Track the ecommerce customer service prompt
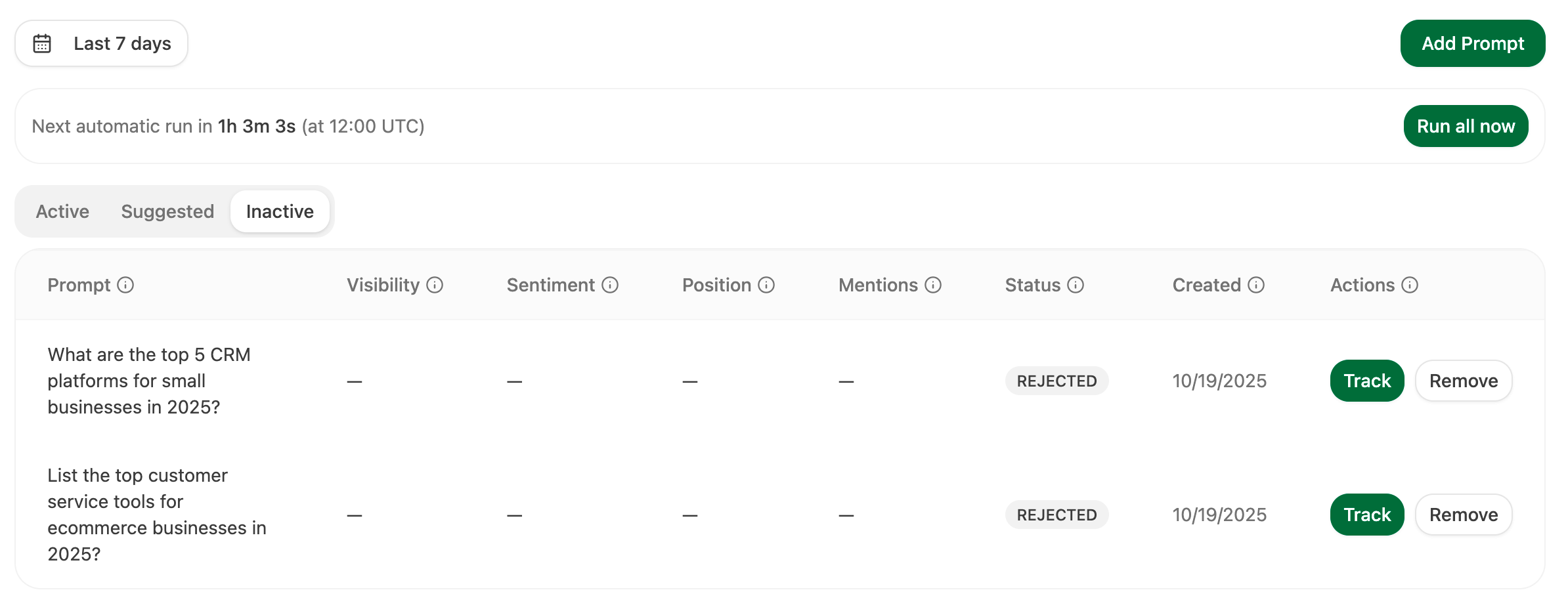 click(1366, 515)
